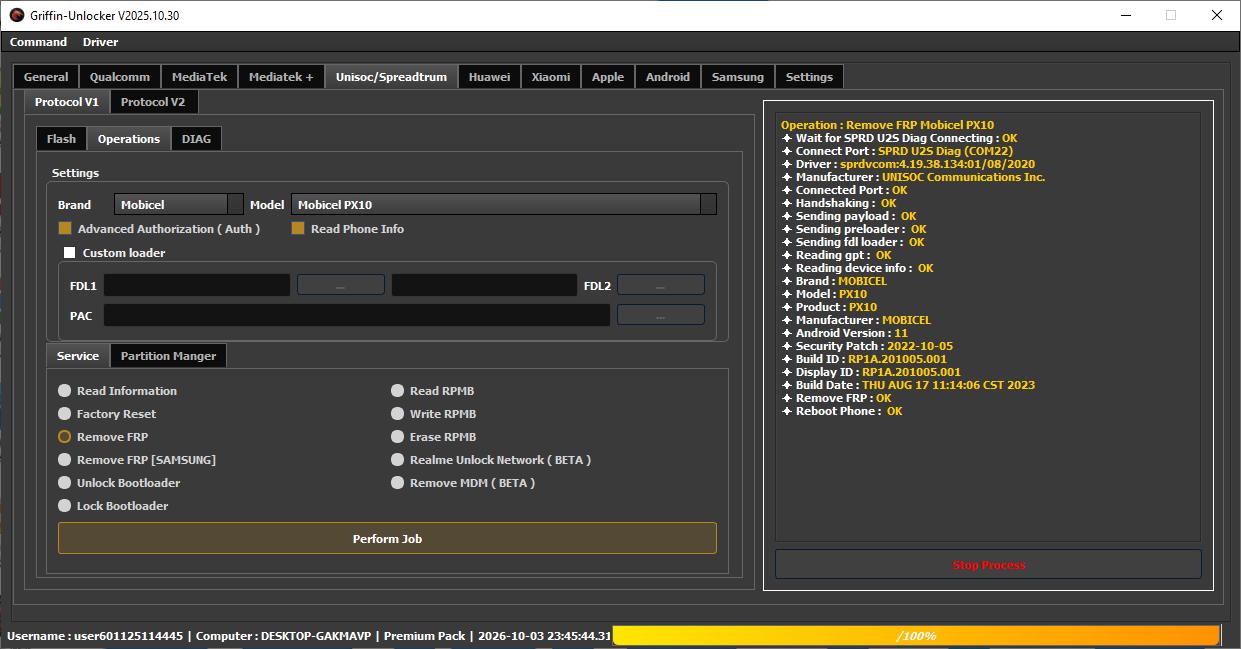Open the Settings tab

809,77
